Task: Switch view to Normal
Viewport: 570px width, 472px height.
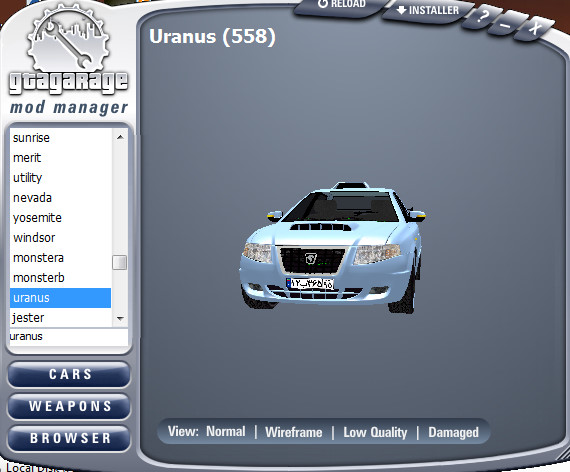Action: point(226,432)
